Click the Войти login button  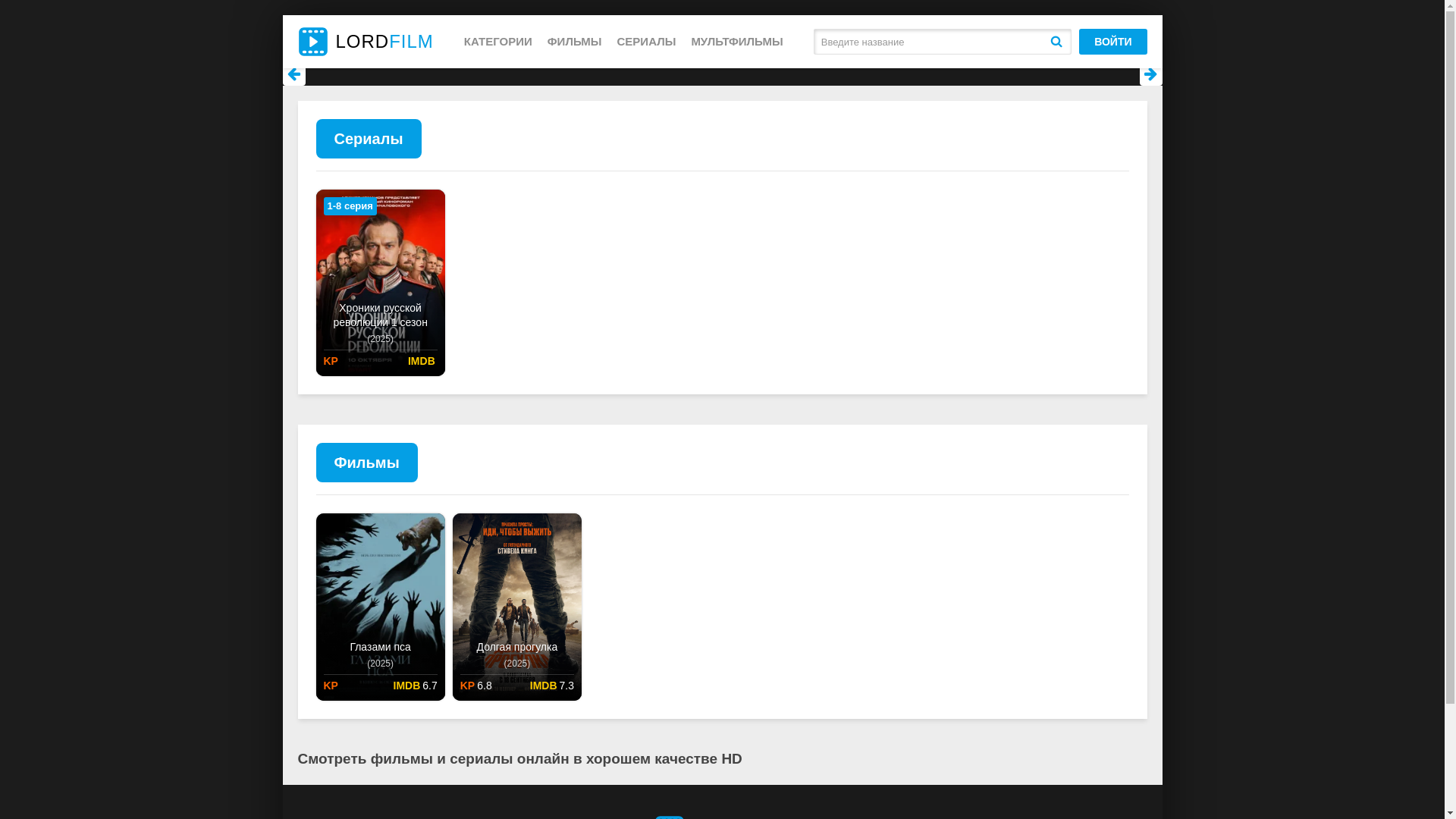tap(1112, 42)
